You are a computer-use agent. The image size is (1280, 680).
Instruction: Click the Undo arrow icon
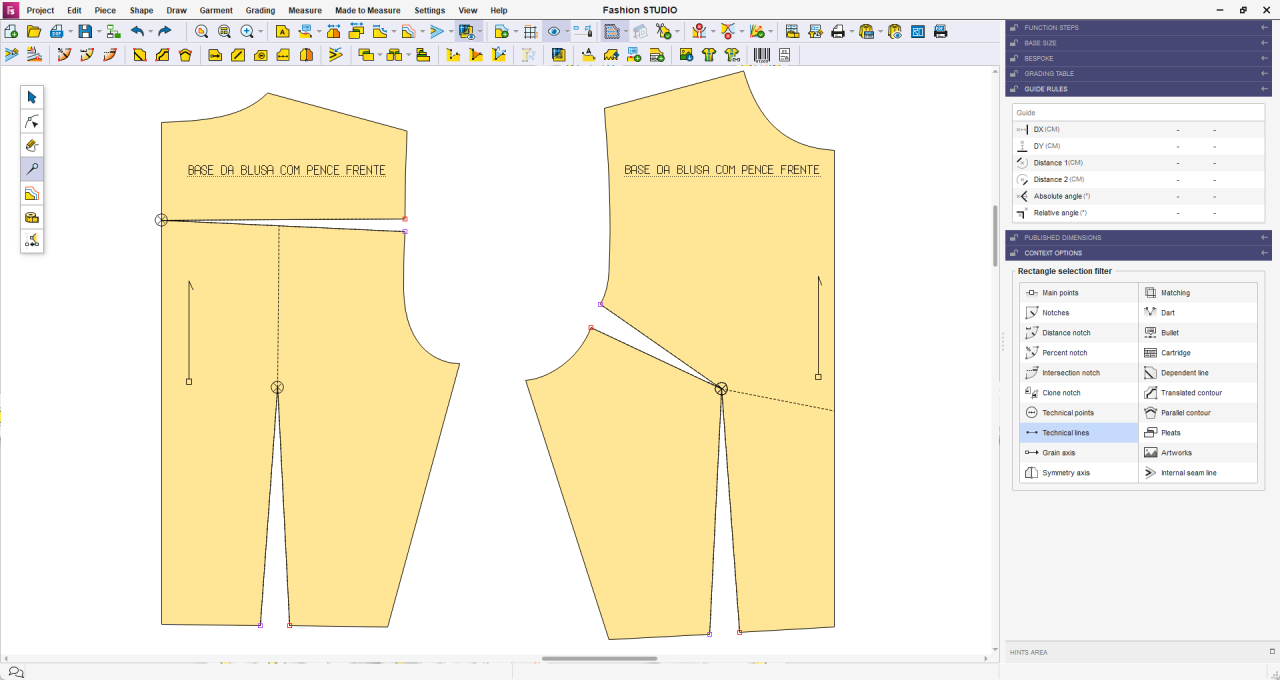(137, 32)
